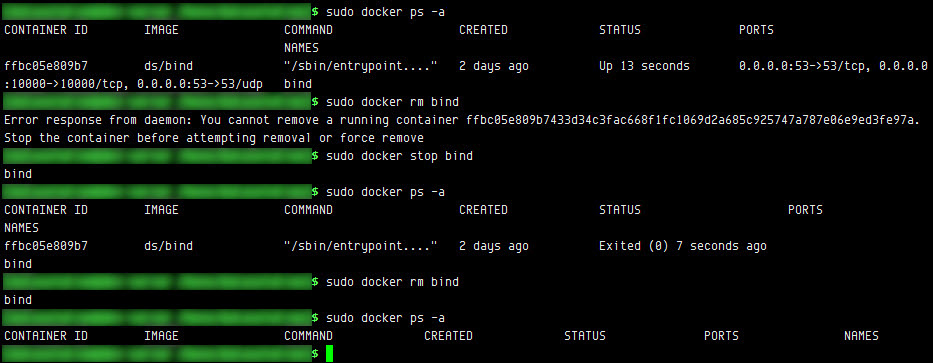
Task: Click the '"/sbin/entrypoint...."' command in first listing
Action: (361, 65)
